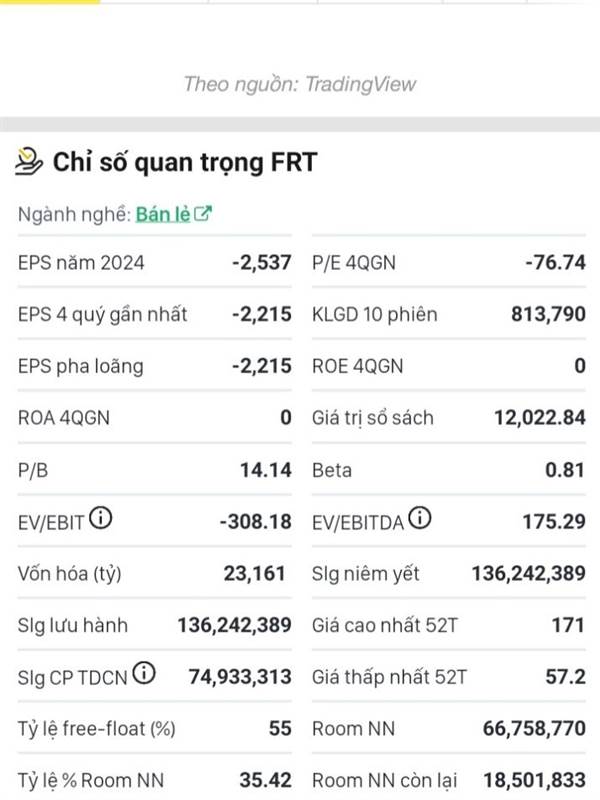Click the Tỷ lệ free-float (%) row label

[97, 729]
